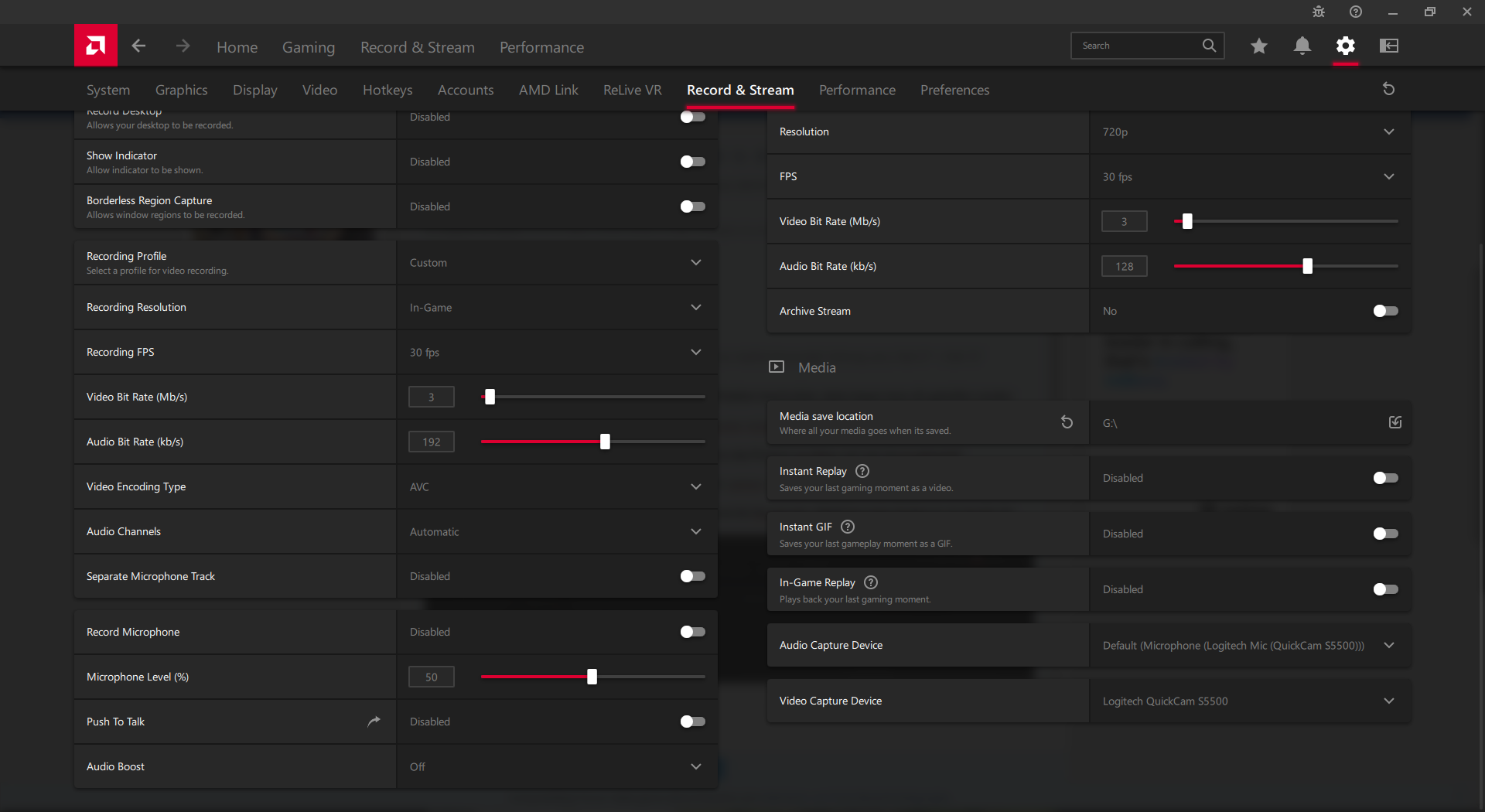Screen dimensions: 1485x812
Task: Show Instant GIF help tooltip icon
Action: tap(848, 527)
